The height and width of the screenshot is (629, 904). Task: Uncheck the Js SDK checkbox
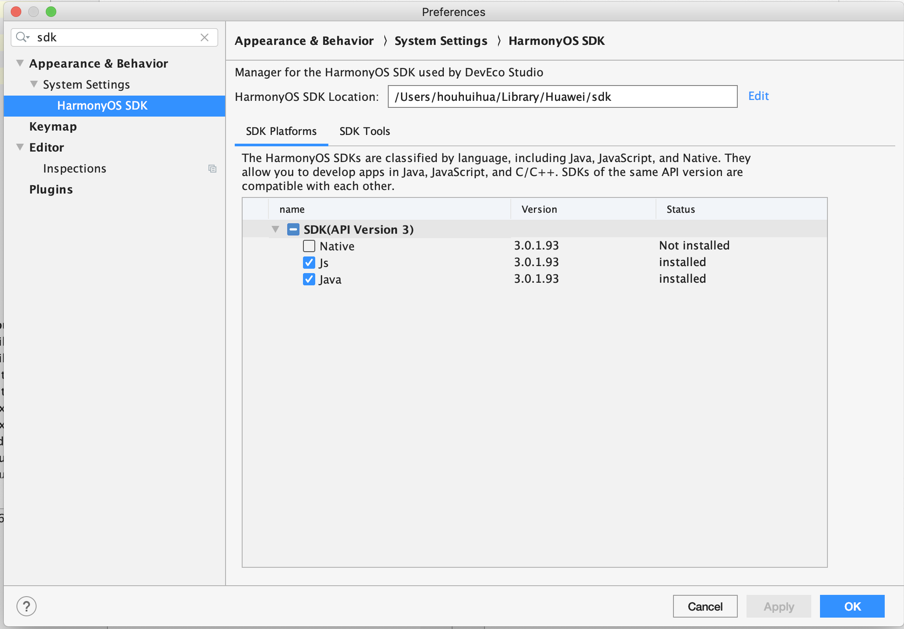click(x=309, y=263)
